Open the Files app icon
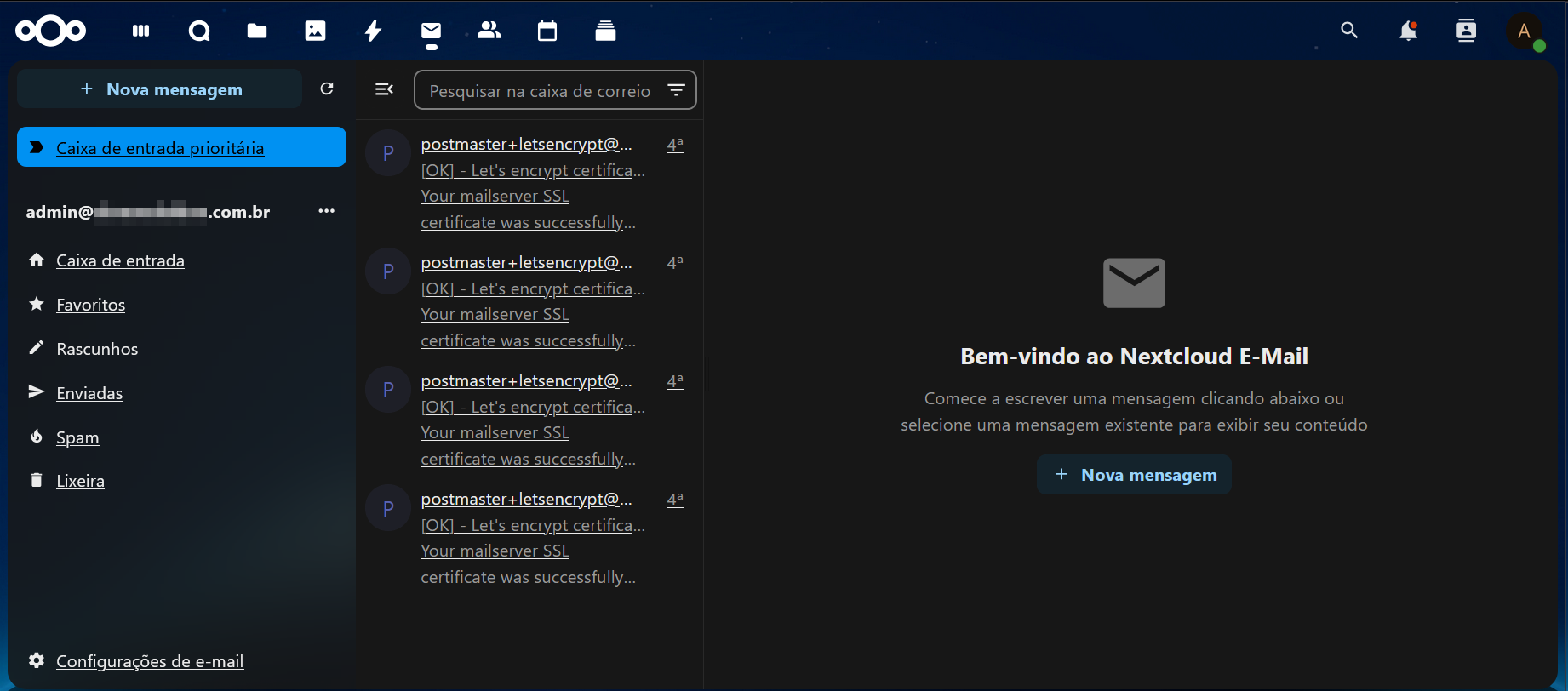The height and width of the screenshot is (691, 1568). point(257,31)
